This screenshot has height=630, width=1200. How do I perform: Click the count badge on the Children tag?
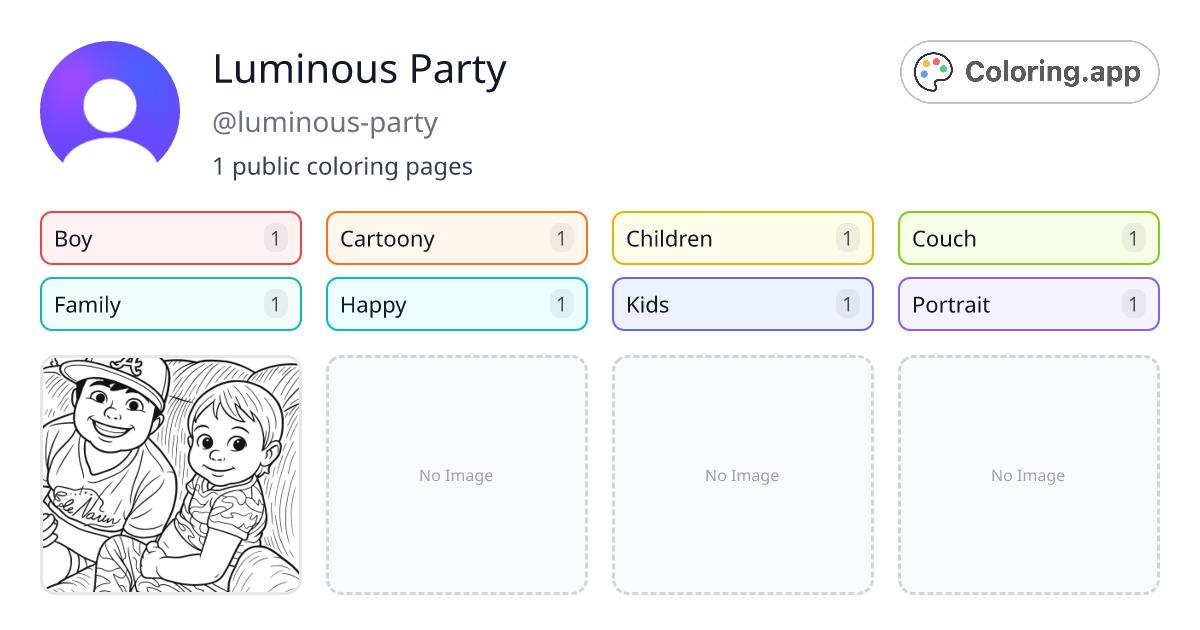[x=847, y=238]
